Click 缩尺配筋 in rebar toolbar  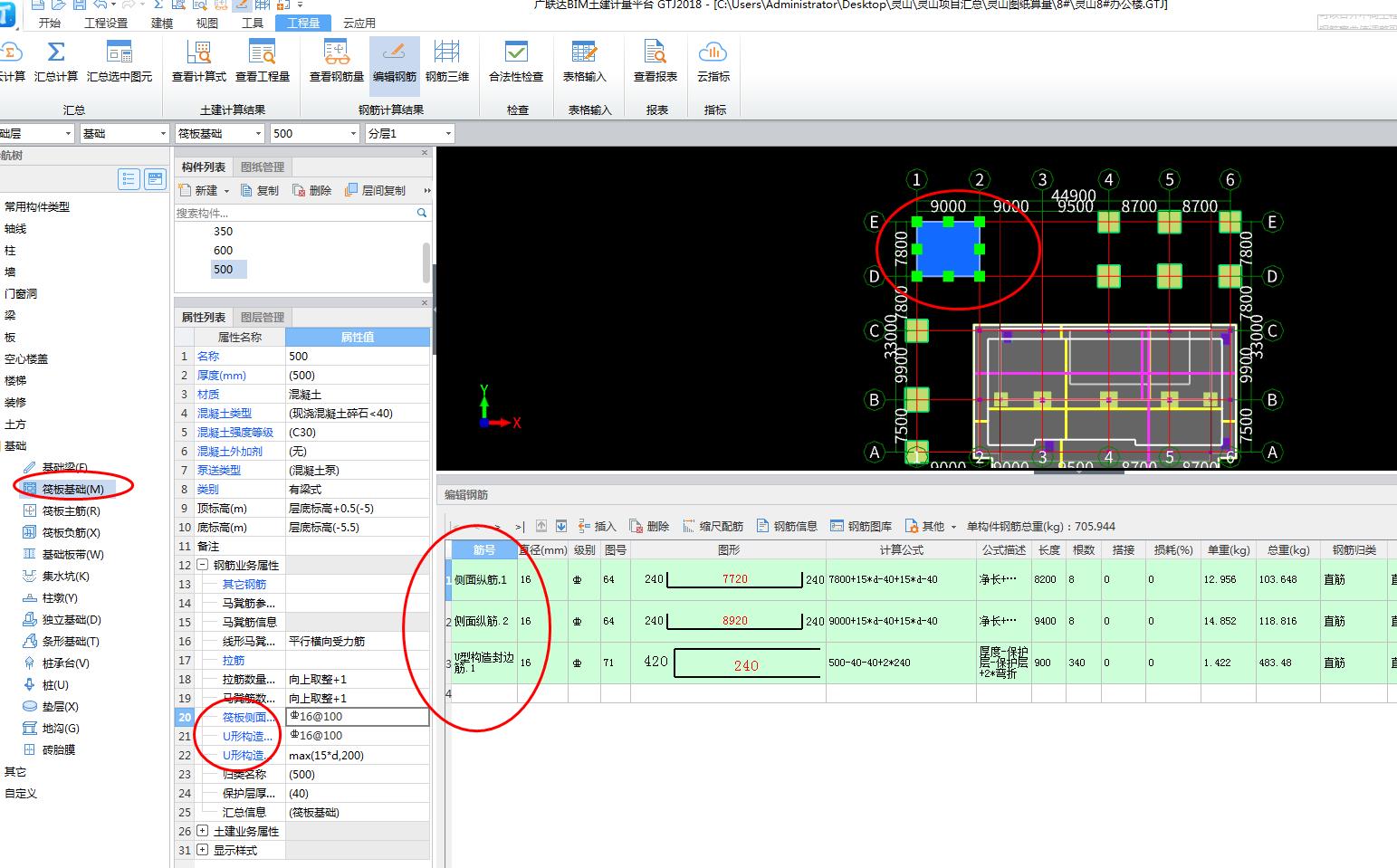click(713, 526)
